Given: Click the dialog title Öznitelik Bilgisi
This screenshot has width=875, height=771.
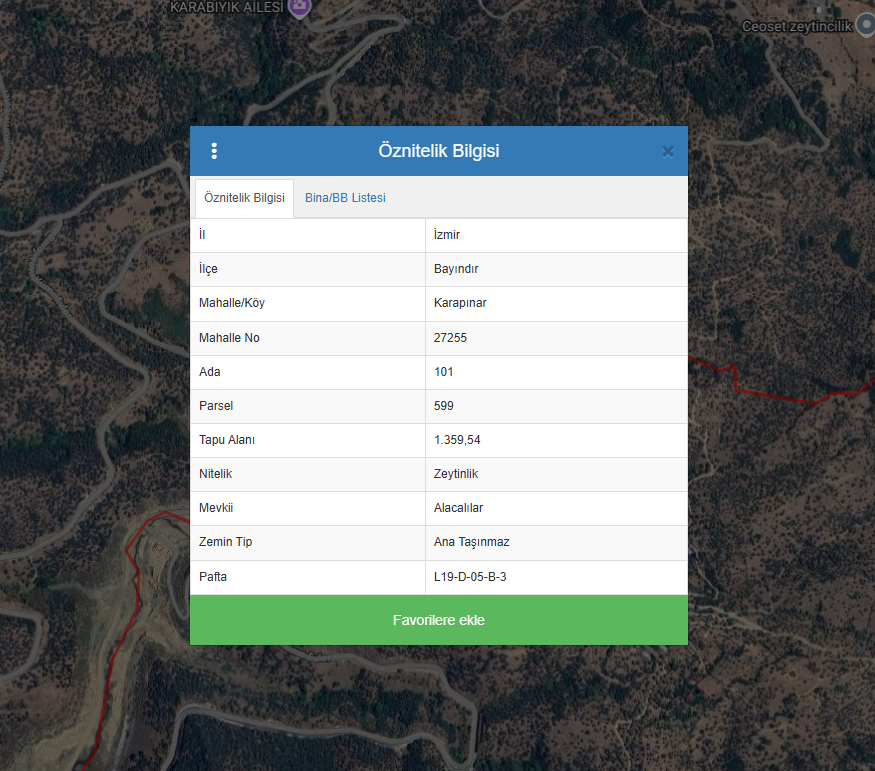Looking at the screenshot, I should (x=438, y=151).
